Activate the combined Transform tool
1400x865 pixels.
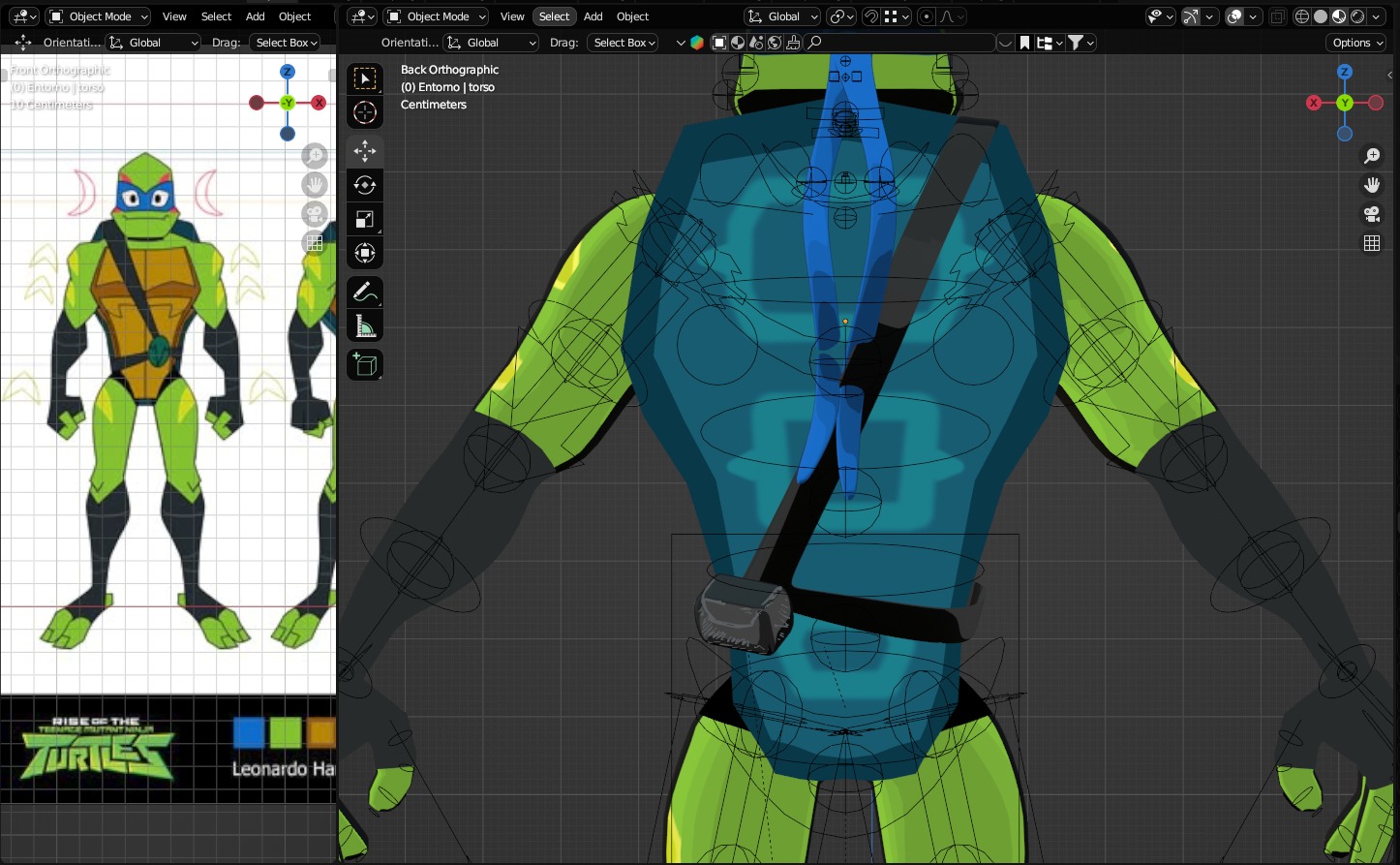(365, 253)
